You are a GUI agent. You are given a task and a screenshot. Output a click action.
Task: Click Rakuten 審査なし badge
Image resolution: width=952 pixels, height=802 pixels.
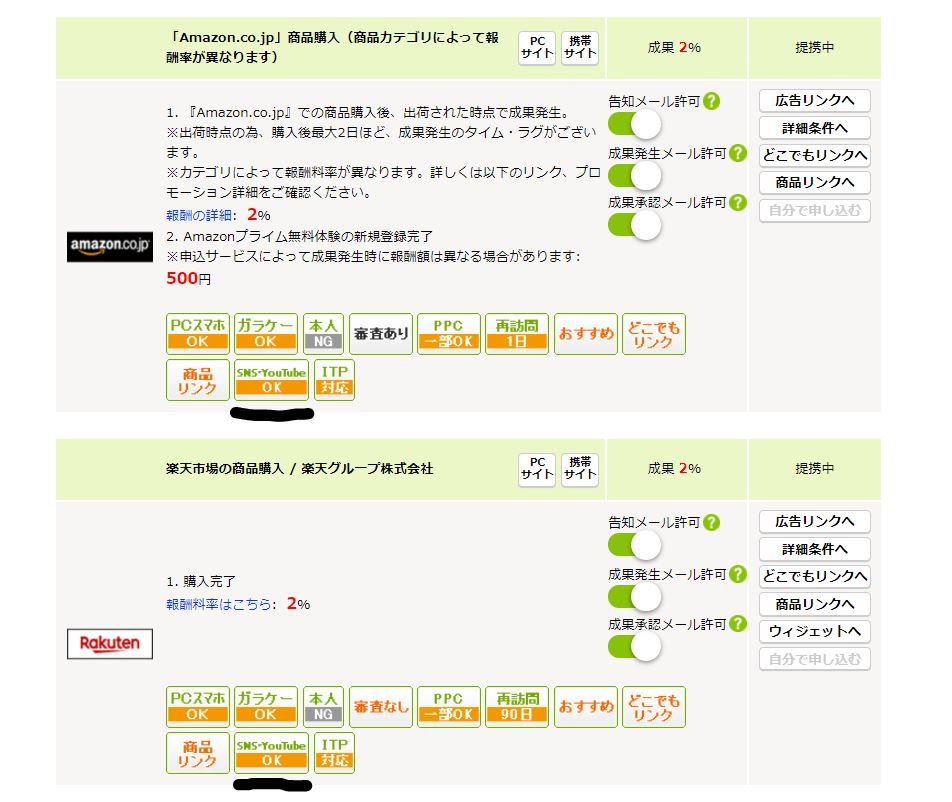click(x=381, y=707)
